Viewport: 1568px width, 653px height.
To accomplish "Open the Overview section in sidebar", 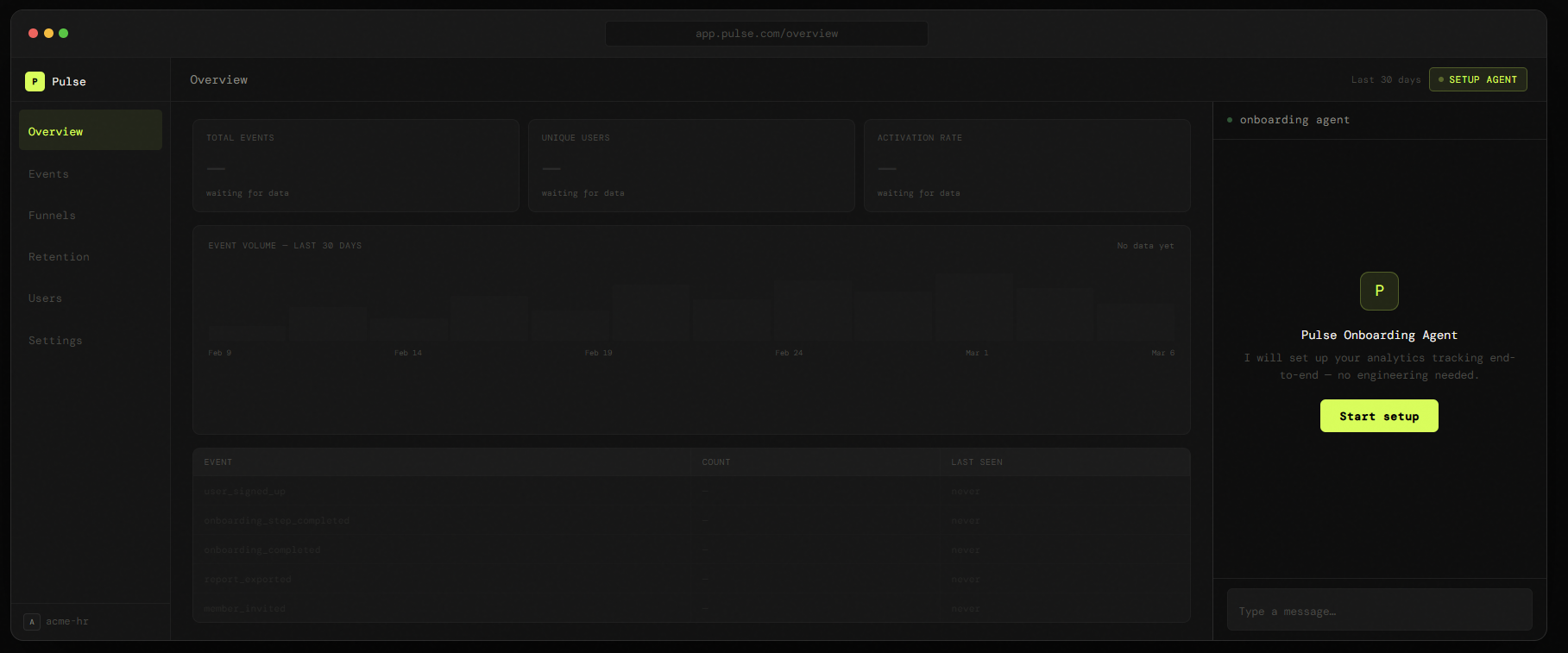I will tap(91, 131).
